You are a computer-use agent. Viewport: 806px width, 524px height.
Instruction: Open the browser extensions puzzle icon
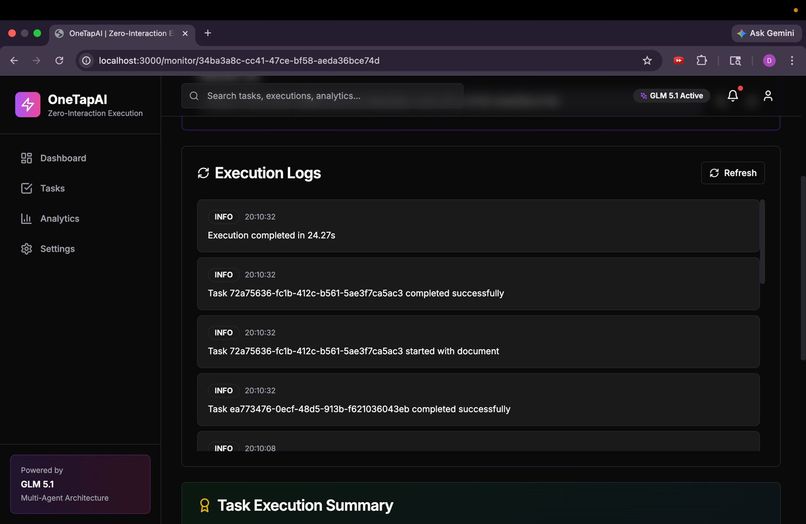pyautogui.click(x=702, y=61)
